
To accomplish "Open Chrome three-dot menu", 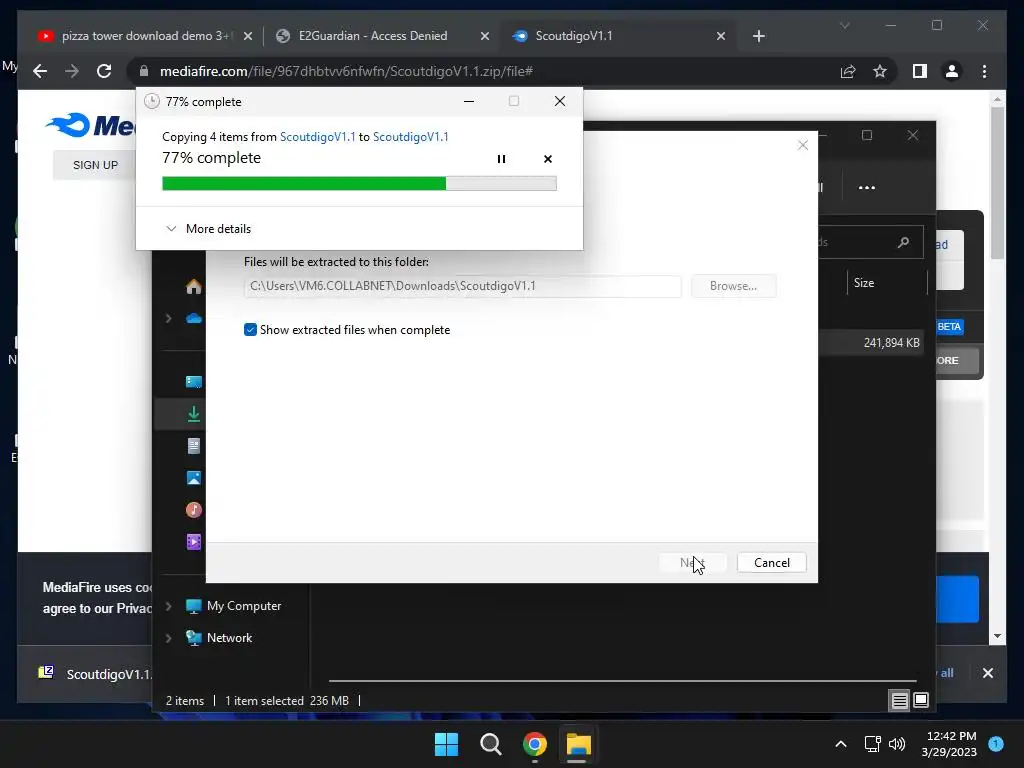I will pyautogui.click(x=984, y=71).
